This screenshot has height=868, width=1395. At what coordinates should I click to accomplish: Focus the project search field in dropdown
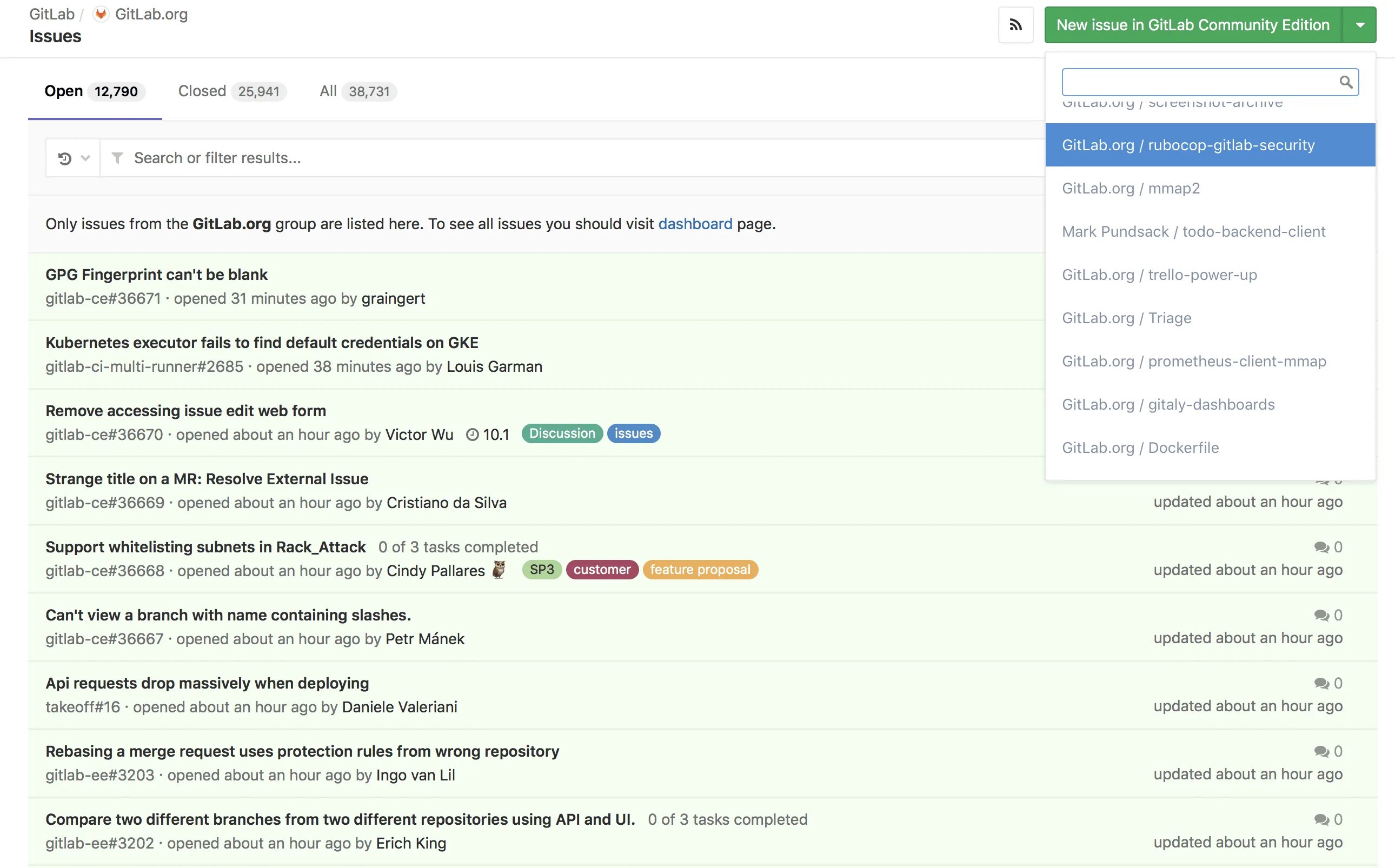click(1210, 82)
